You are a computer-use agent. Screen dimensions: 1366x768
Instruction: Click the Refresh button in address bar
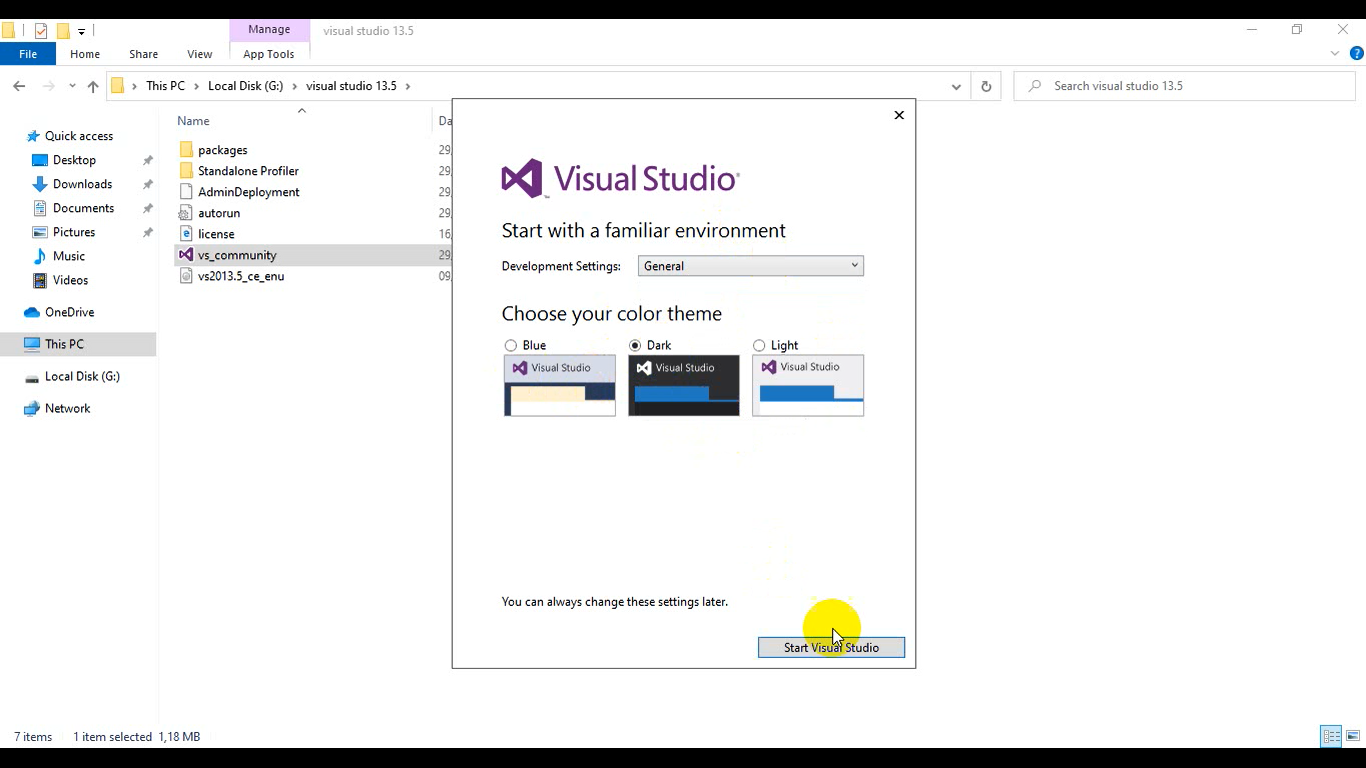coord(986,86)
